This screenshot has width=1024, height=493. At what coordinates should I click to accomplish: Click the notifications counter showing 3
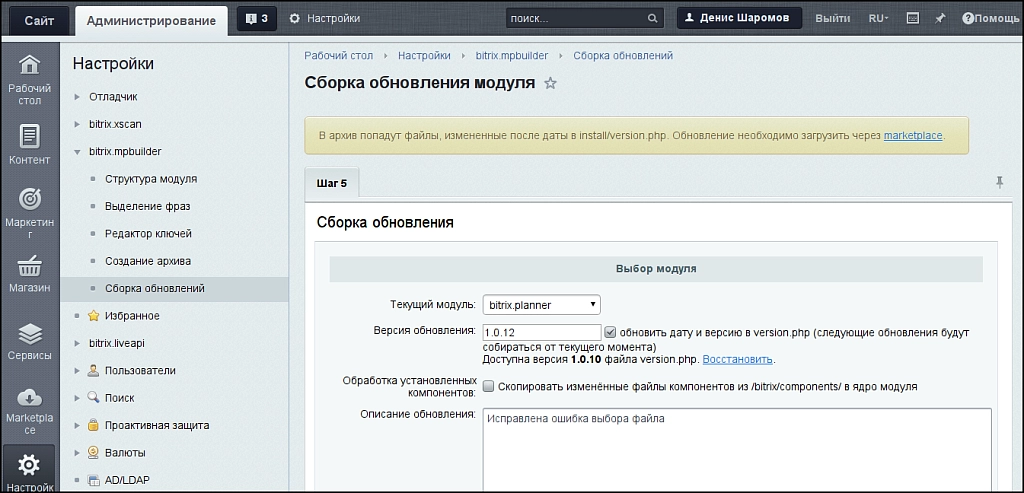coord(257,19)
